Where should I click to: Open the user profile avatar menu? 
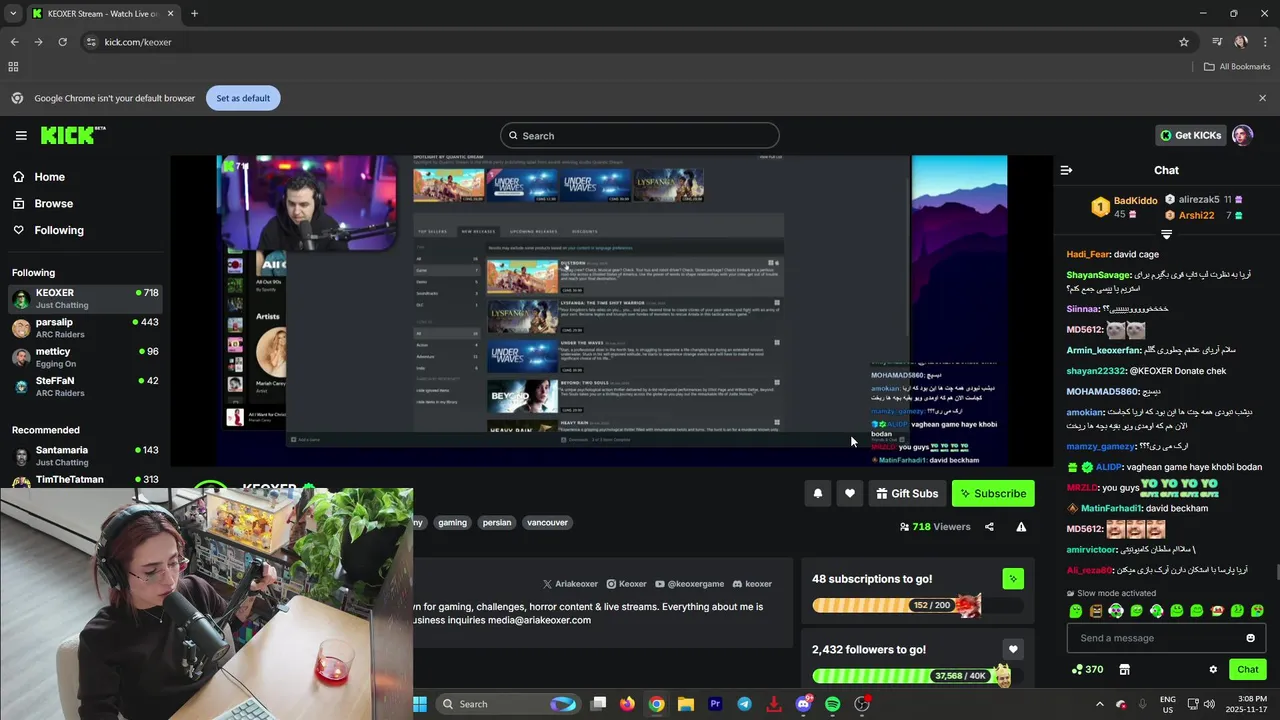(1242, 135)
